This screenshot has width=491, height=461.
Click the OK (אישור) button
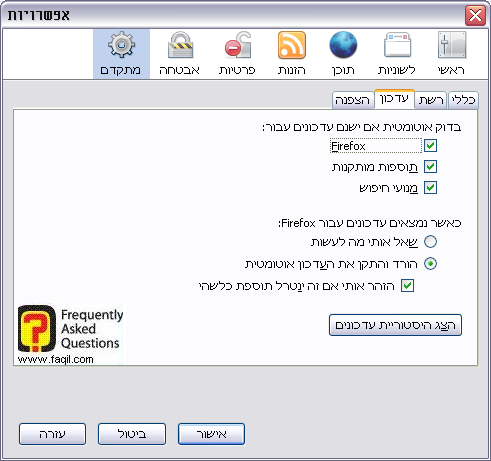pos(212,434)
